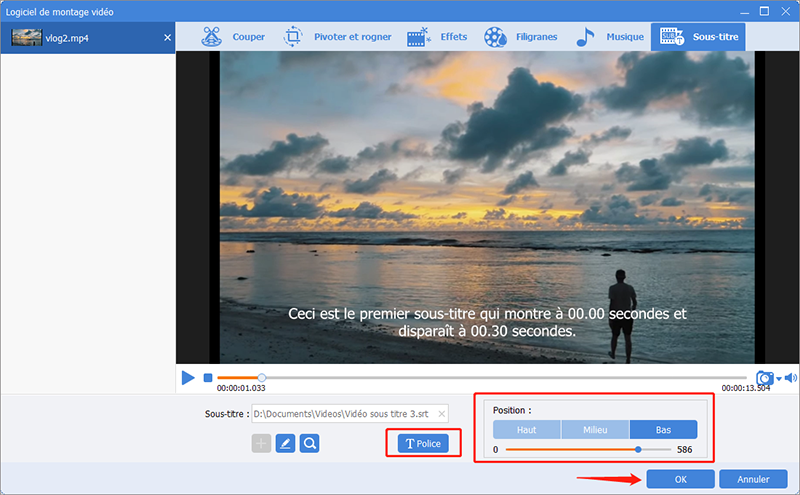Clear the subtitle file path with X

441,413
